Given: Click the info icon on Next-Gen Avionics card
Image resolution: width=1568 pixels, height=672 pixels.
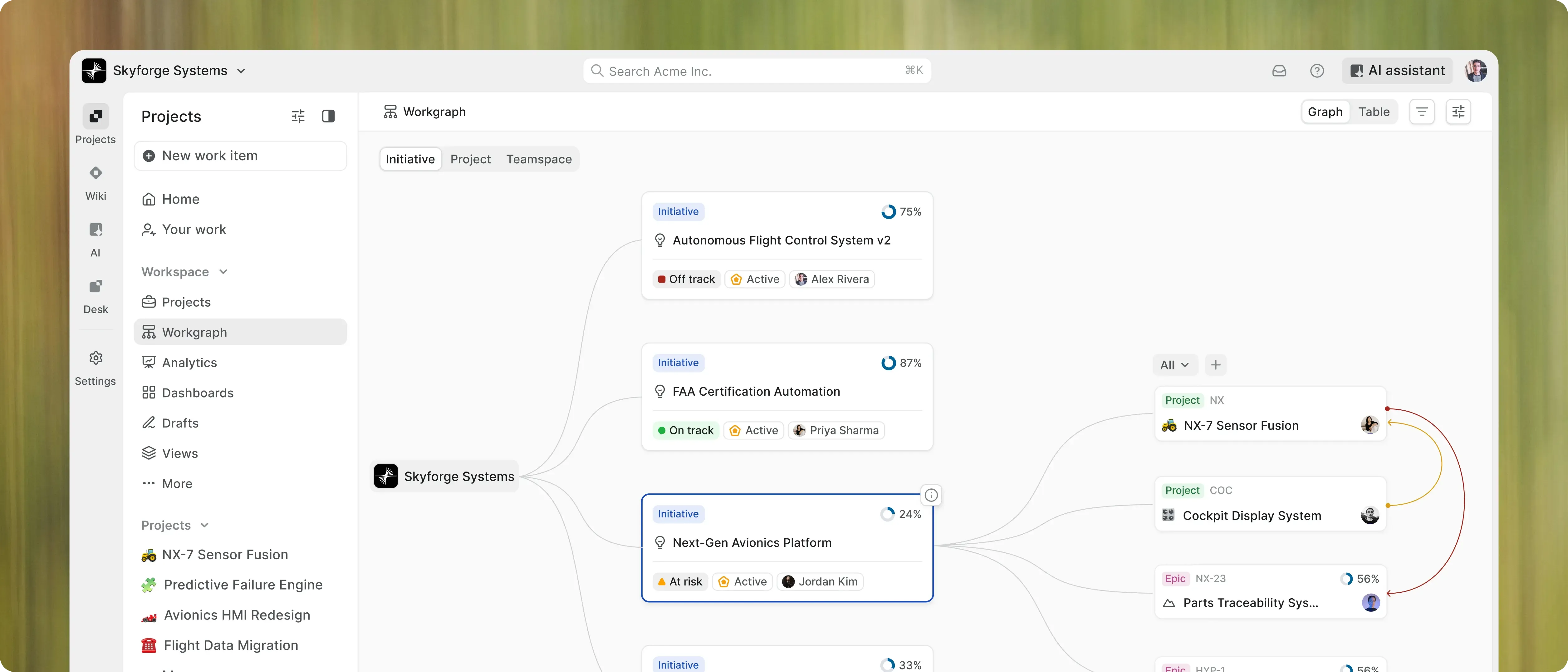Looking at the screenshot, I should click(x=931, y=495).
